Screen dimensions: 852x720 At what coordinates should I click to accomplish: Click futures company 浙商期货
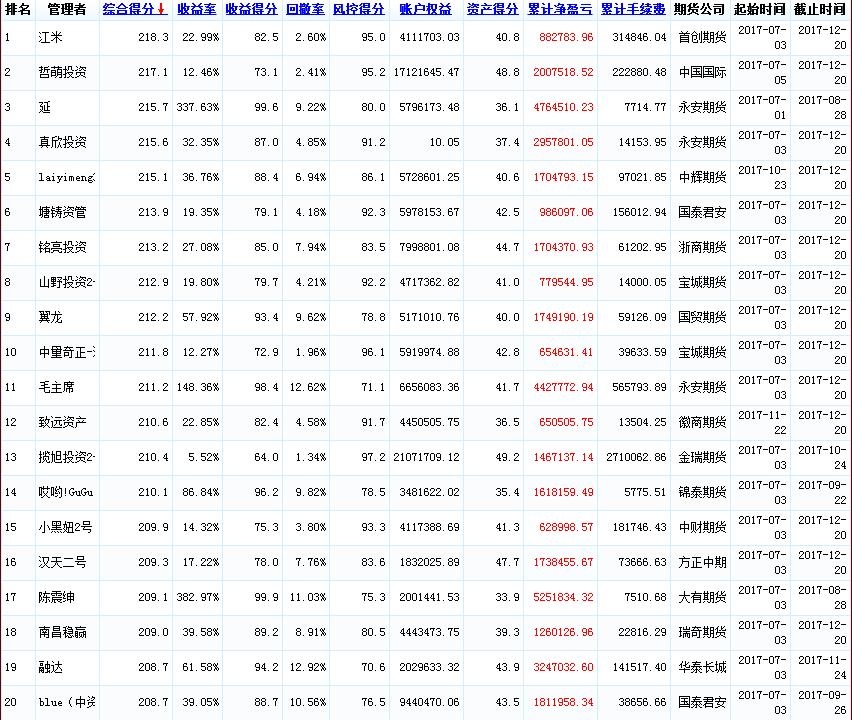[702, 247]
